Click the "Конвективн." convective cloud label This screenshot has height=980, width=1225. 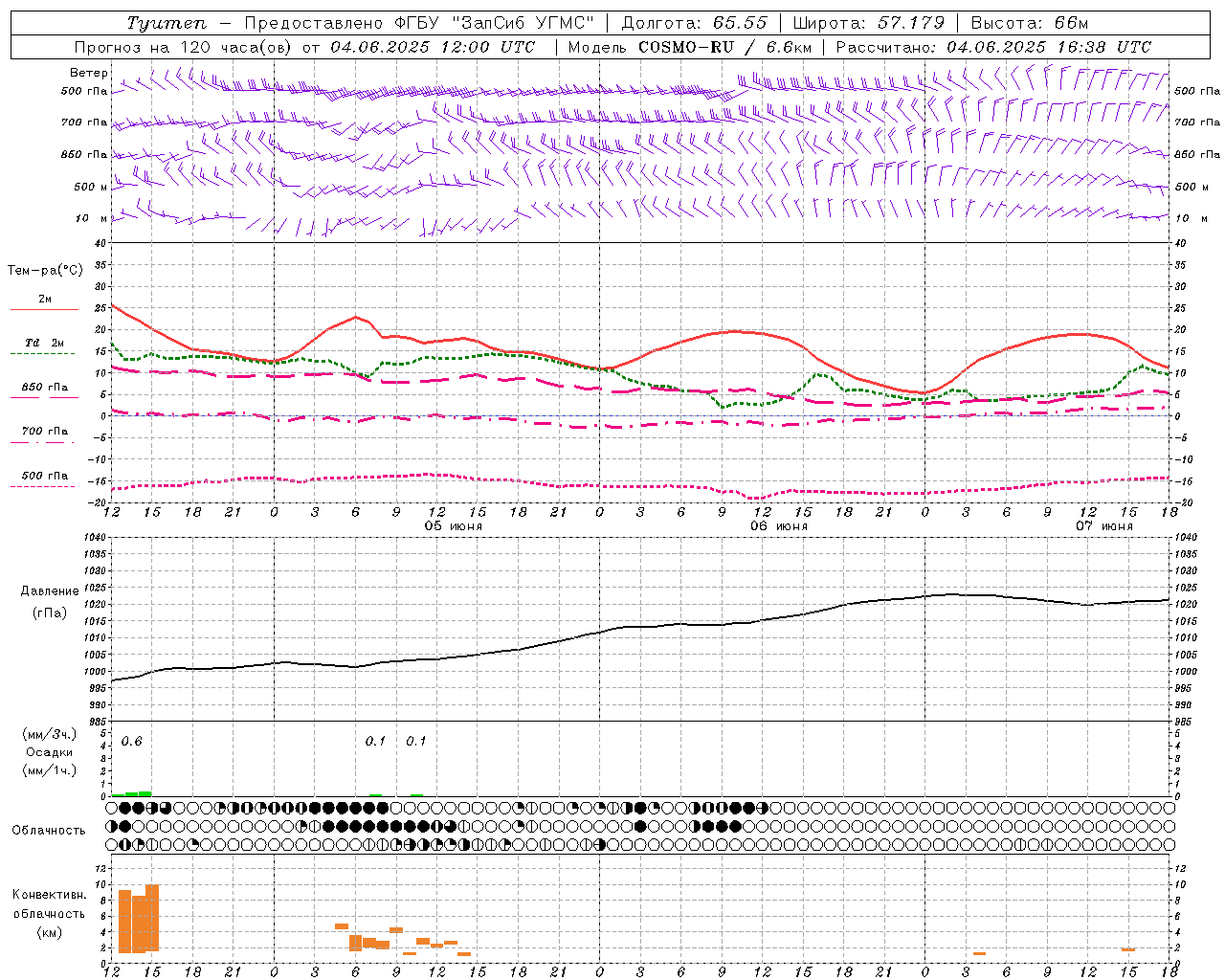coord(50,895)
